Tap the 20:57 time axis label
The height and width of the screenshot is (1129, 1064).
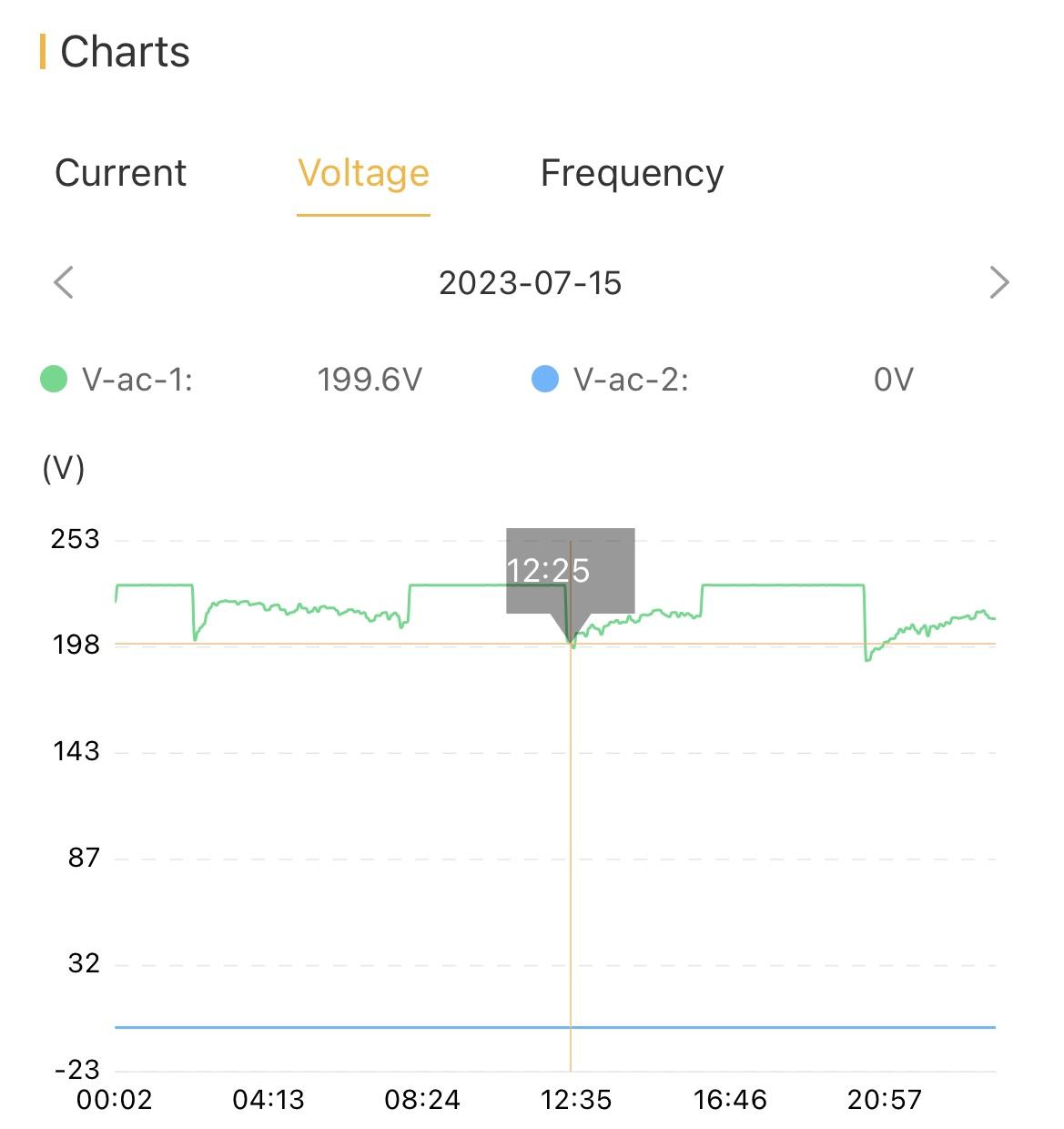point(884,1100)
